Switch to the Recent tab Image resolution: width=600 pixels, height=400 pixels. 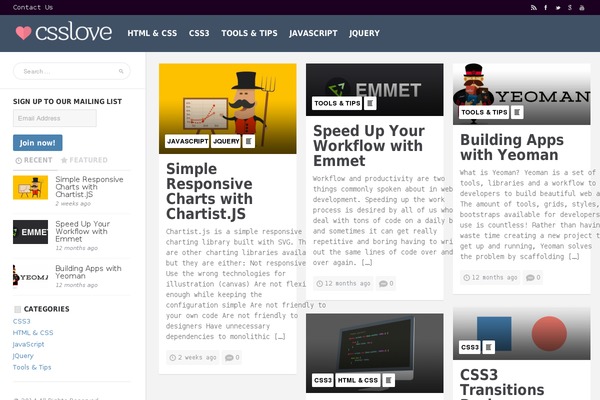click(34, 160)
